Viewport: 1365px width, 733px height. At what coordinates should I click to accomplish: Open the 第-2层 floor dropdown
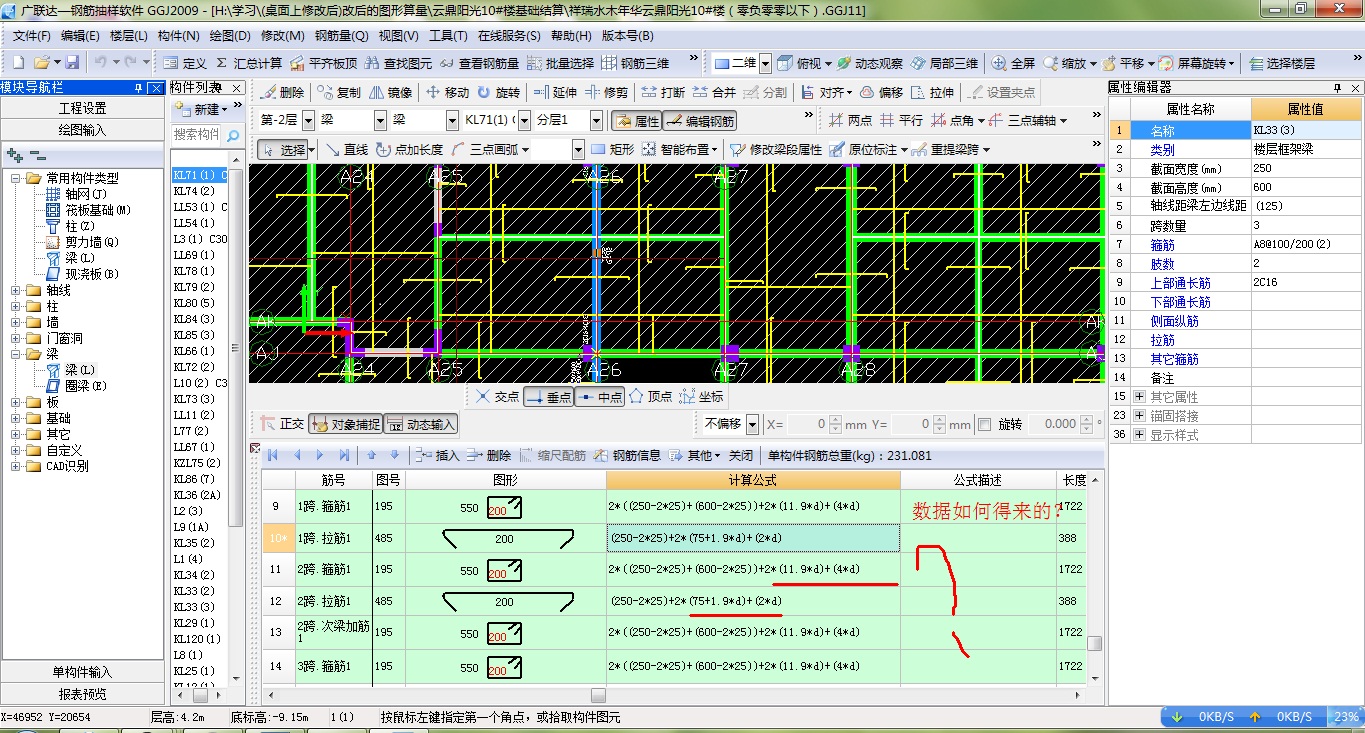307,121
